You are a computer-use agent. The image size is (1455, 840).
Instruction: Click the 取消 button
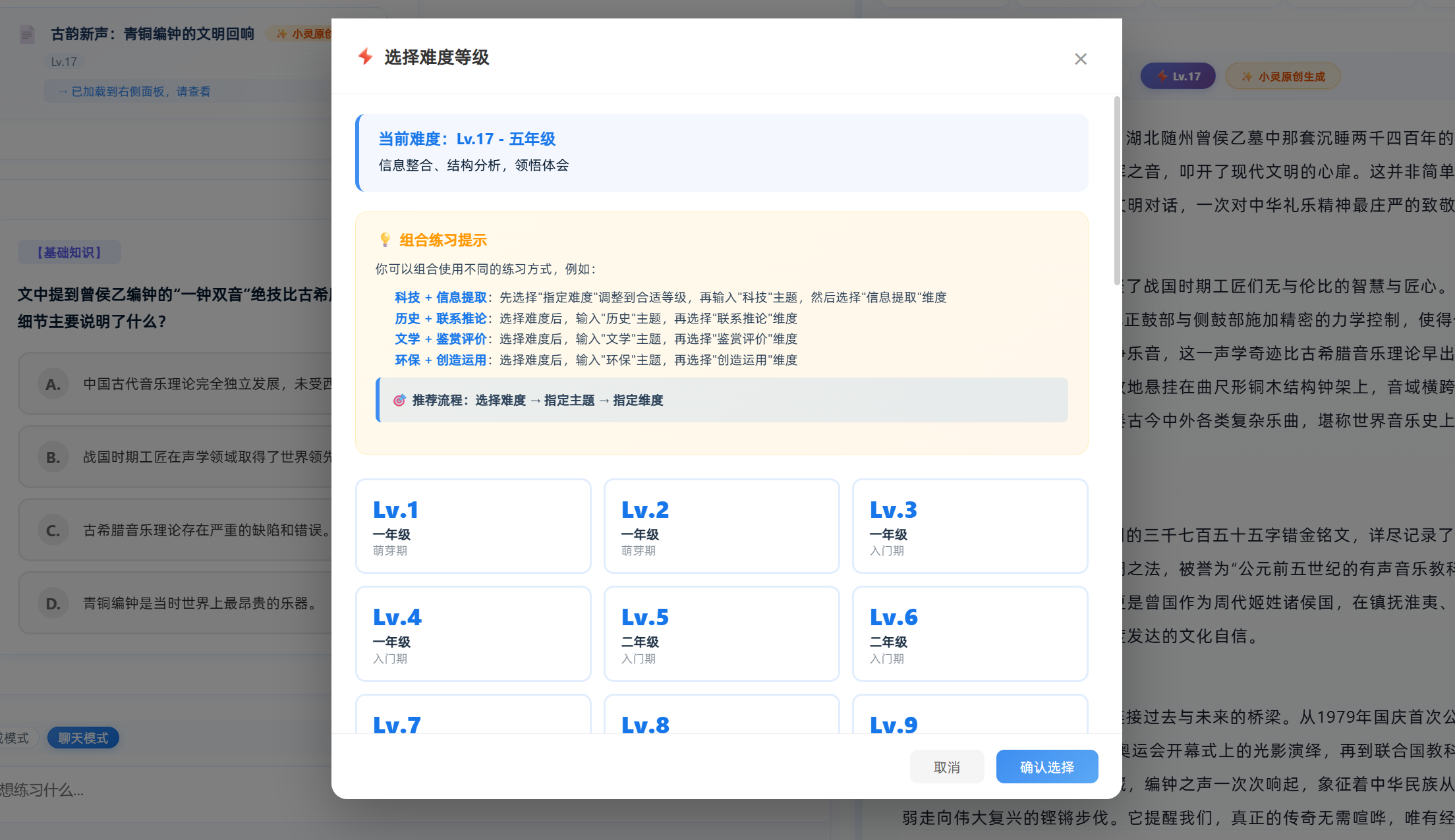coord(947,767)
